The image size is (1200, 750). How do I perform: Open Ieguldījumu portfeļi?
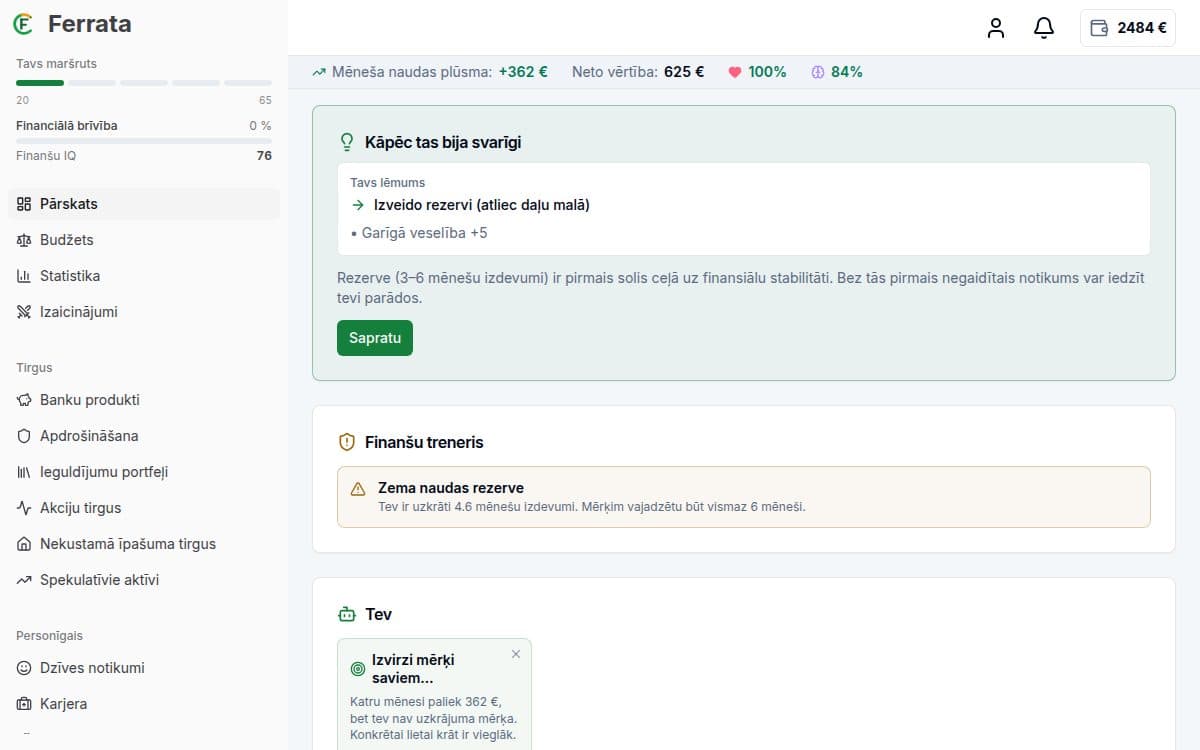tap(144, 472)
